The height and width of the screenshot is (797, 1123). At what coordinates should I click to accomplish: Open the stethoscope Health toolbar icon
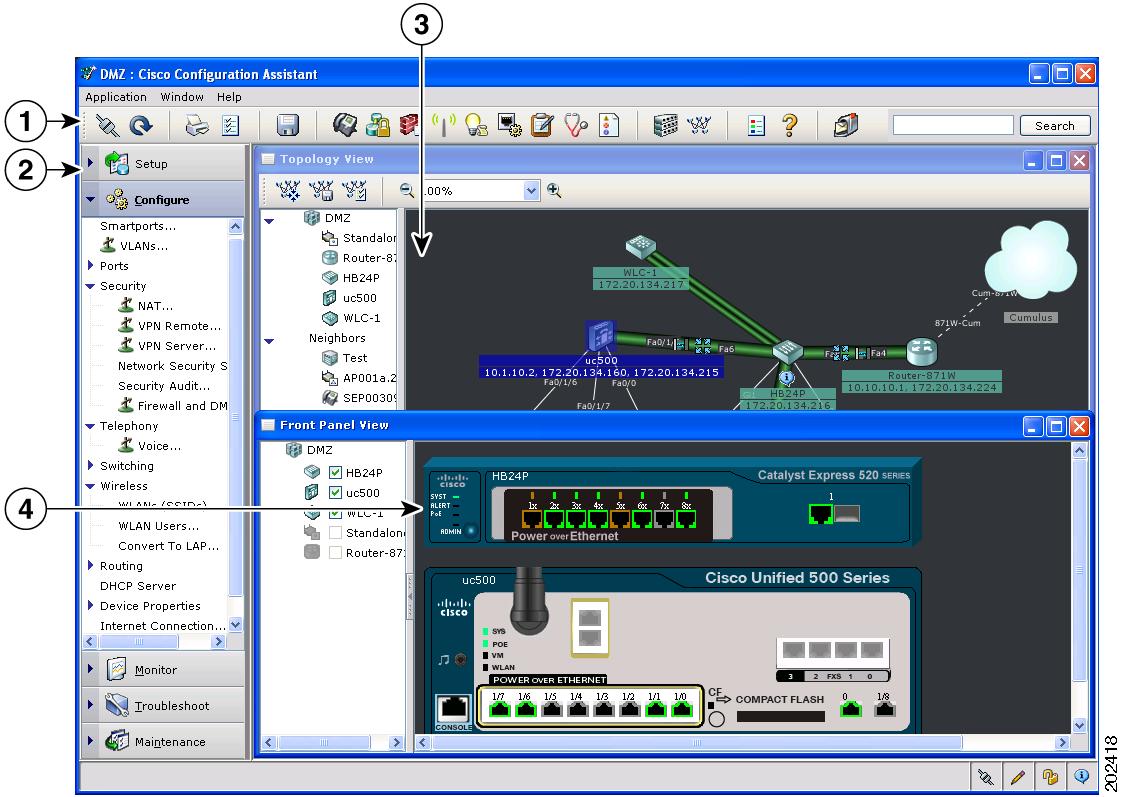tap(576, 125)
